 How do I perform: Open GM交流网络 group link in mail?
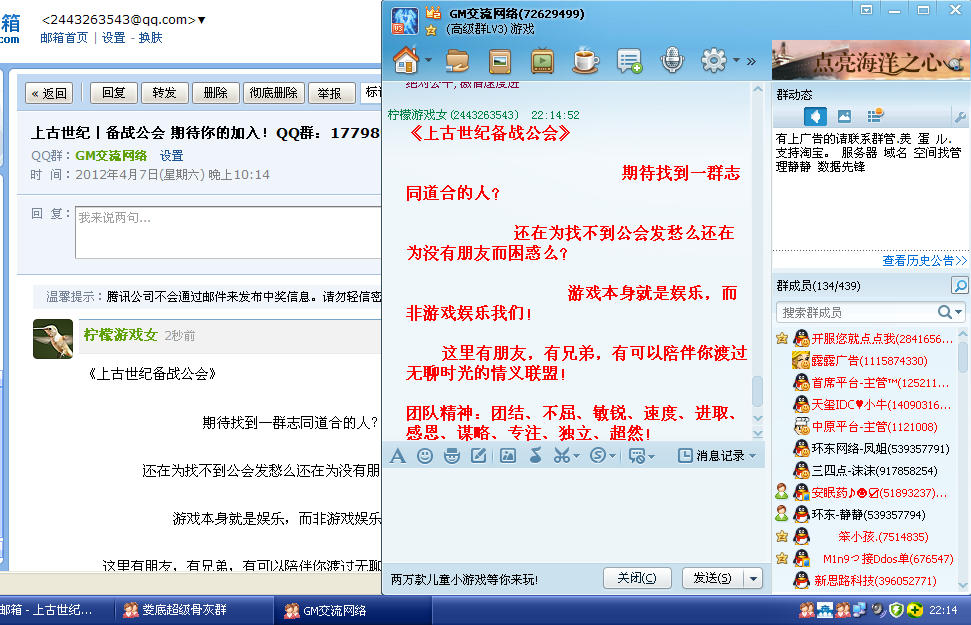click(x=111, y=155)
